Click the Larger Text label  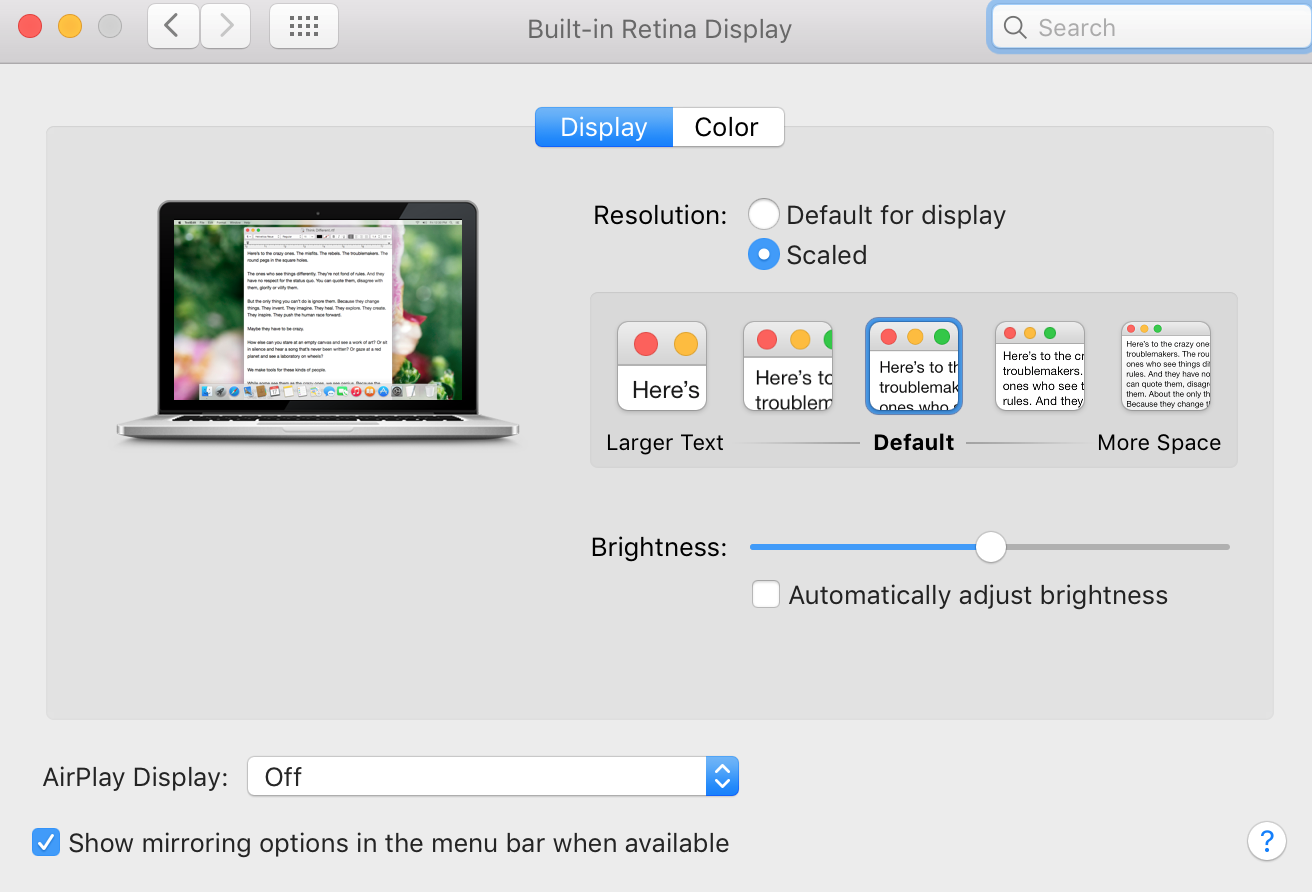coord(665,443)
